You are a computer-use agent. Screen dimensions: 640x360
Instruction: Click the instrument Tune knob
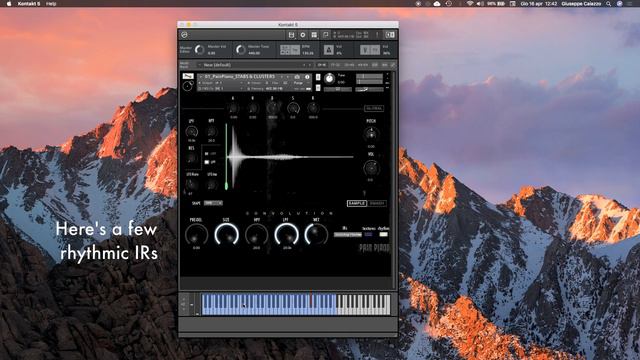click(329, 78)
